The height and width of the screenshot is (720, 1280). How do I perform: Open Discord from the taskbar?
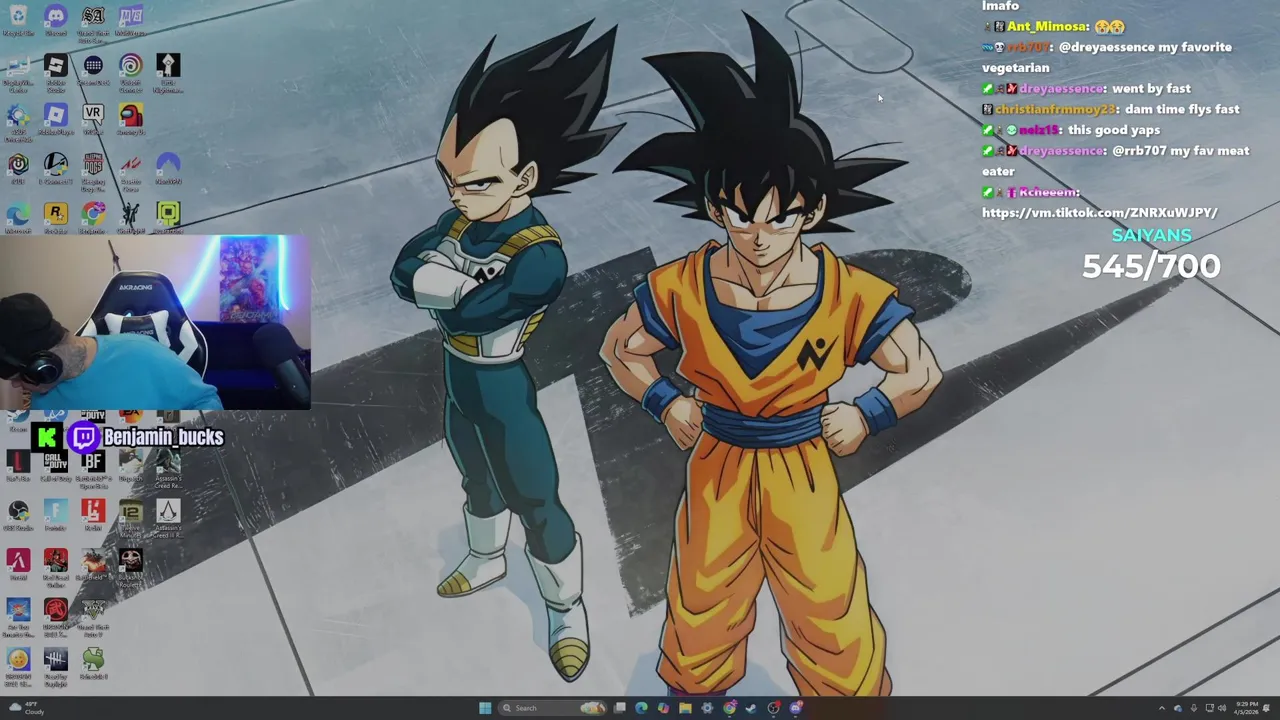click(x=796, y=708)
